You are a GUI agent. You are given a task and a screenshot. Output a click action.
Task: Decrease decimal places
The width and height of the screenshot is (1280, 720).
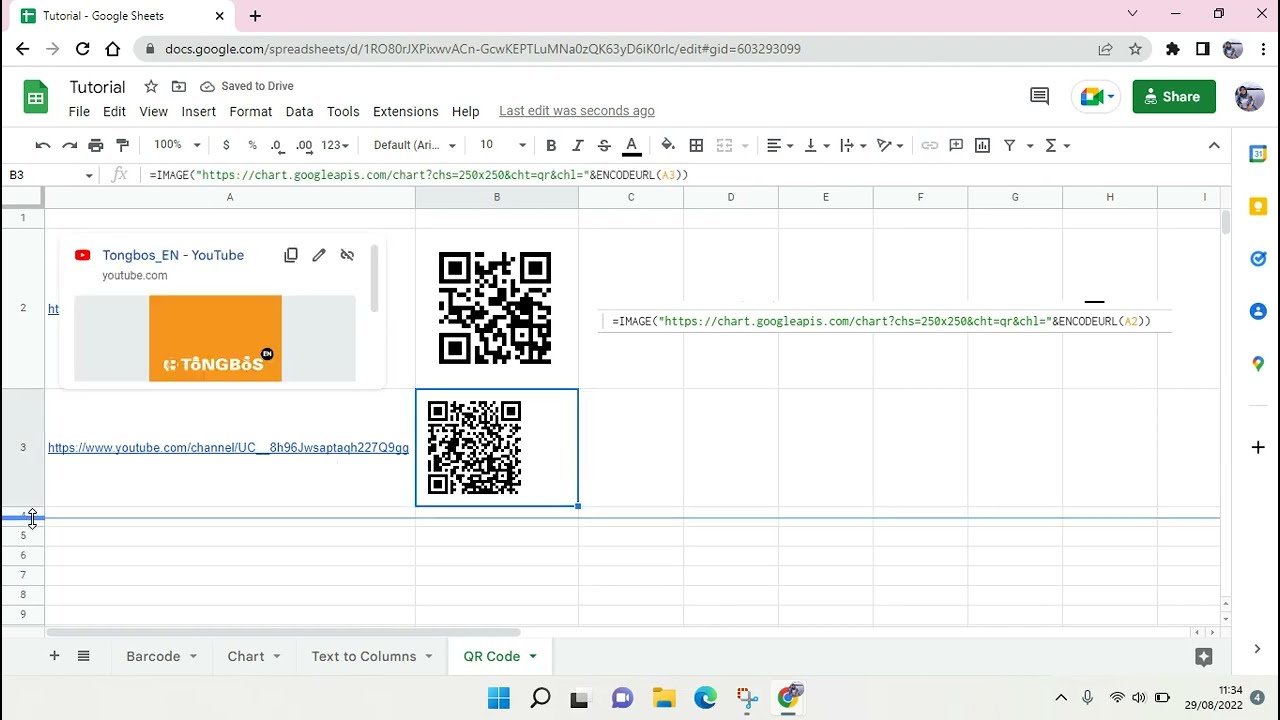tap(277, 145)
